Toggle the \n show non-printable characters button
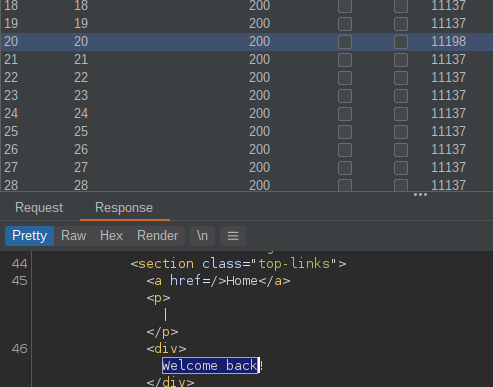 pos(202,236)
